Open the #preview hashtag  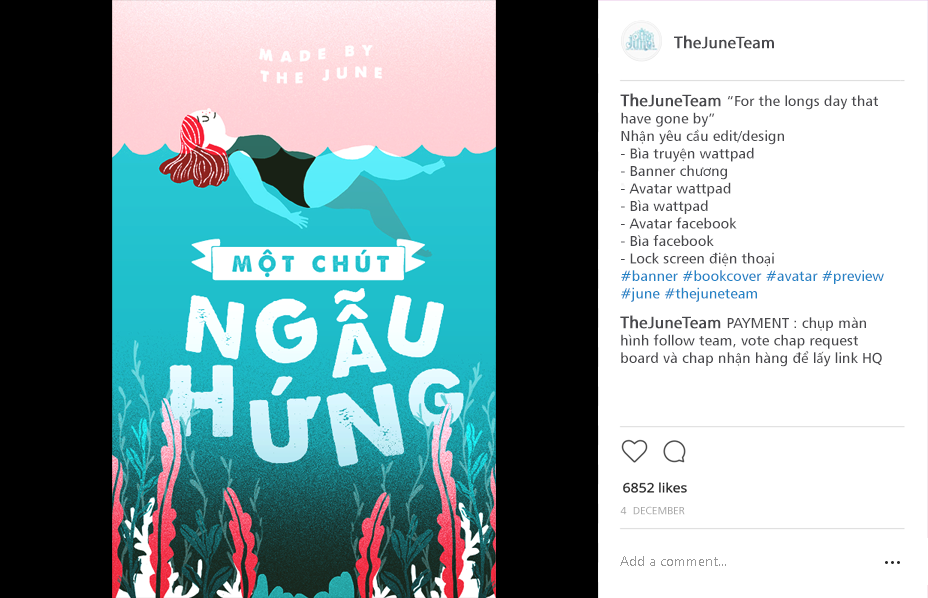pos(853,276)
